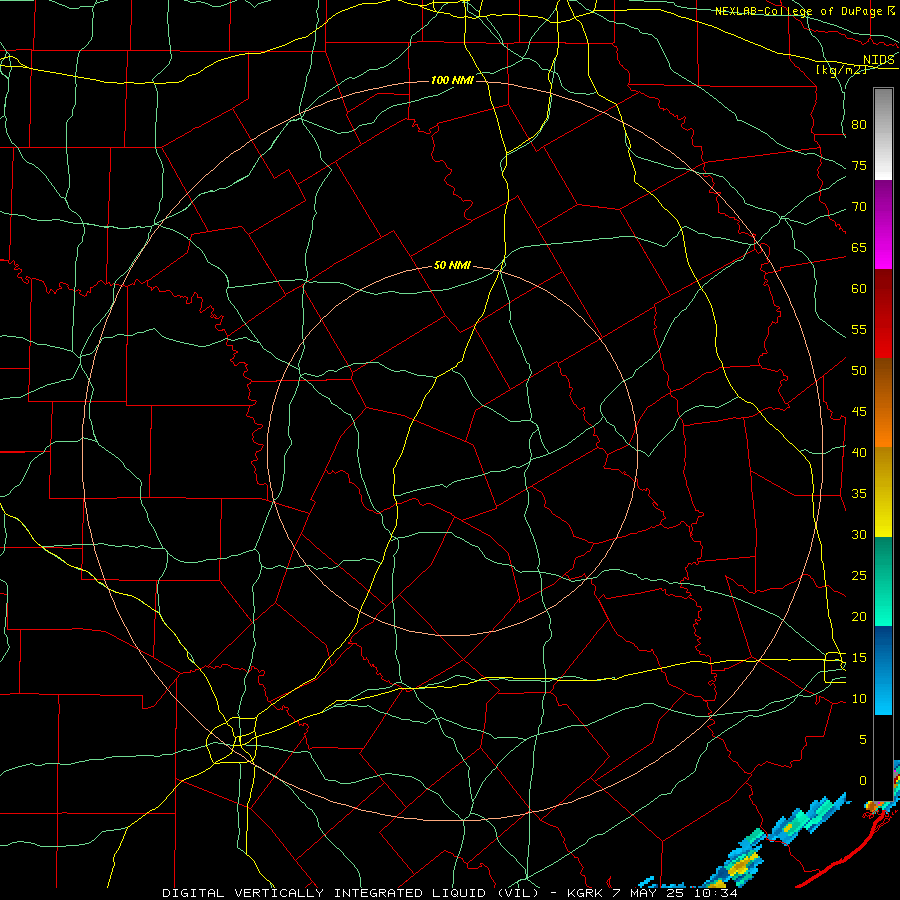The image size is (900, 900).
Task: Click the yellow segment of the color bar
Action: 883,492
